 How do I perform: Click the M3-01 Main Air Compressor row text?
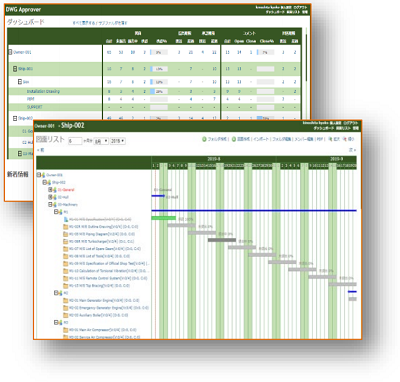103,330
